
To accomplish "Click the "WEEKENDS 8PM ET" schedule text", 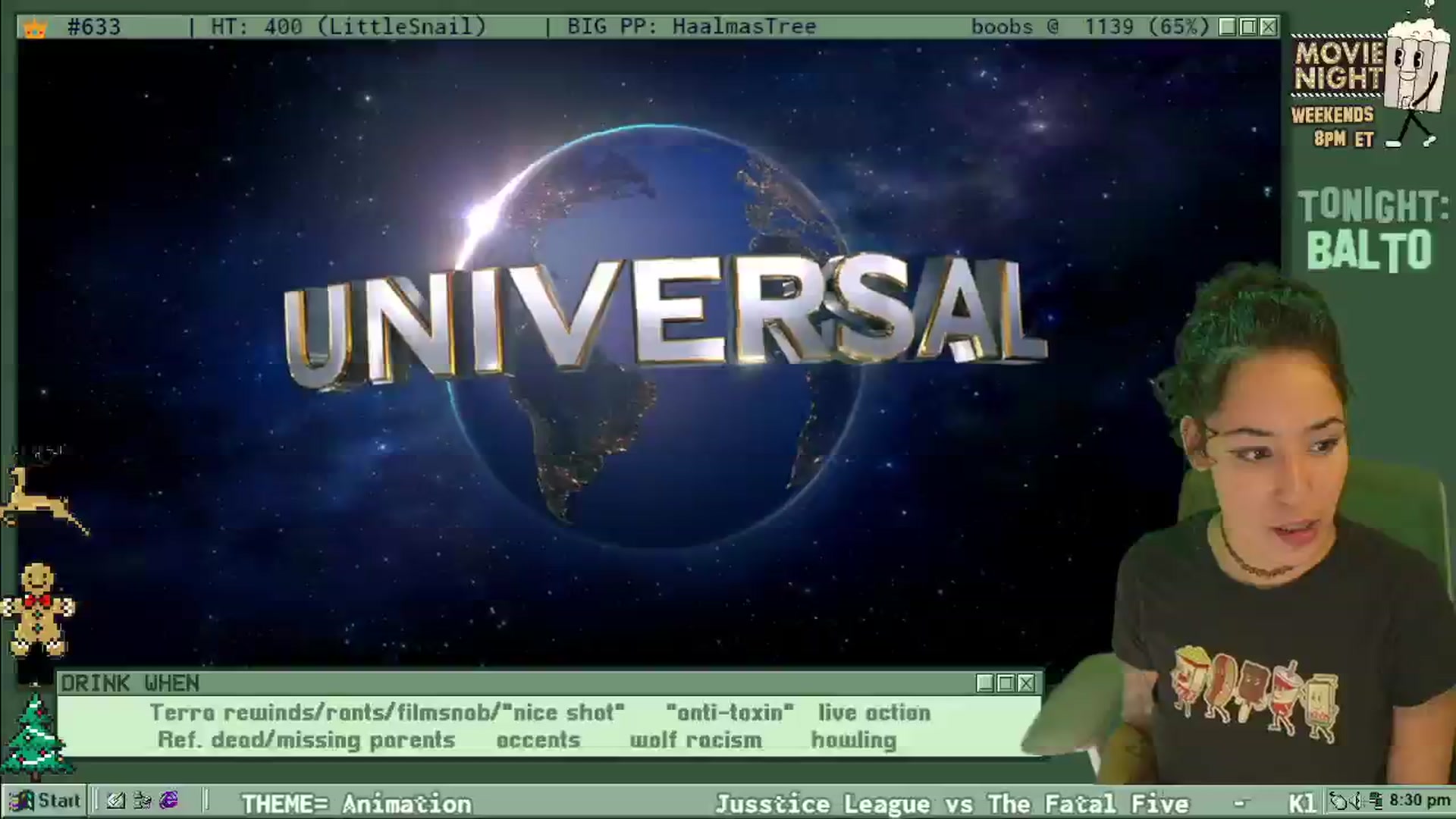I will [x=1332, y=127].
